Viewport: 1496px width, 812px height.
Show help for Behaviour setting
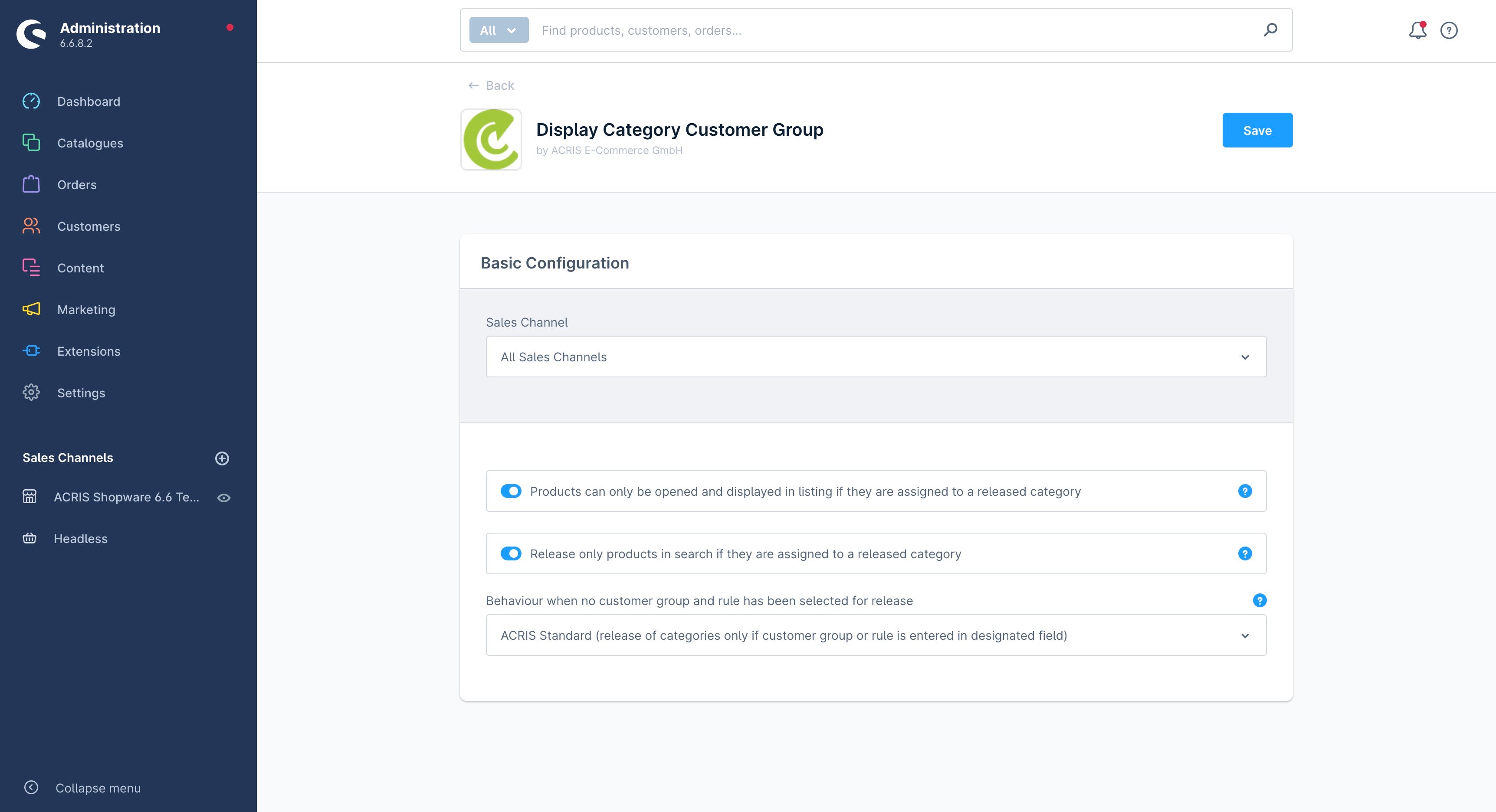(1259, 601)
